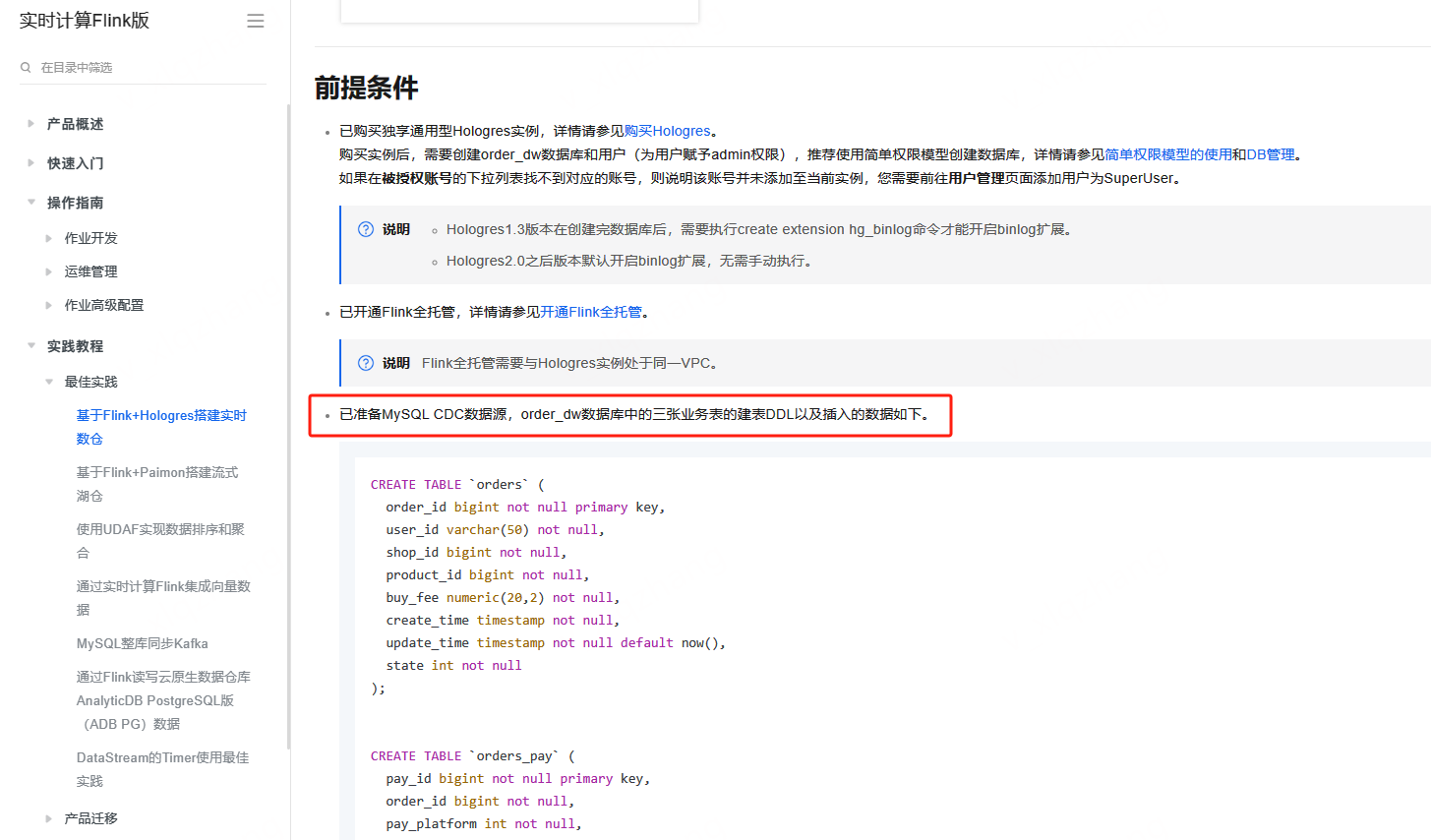The image size is (1431, 840).
Task: Open MySQL整库同步Kafka article
Action: [x=143, y=643]
